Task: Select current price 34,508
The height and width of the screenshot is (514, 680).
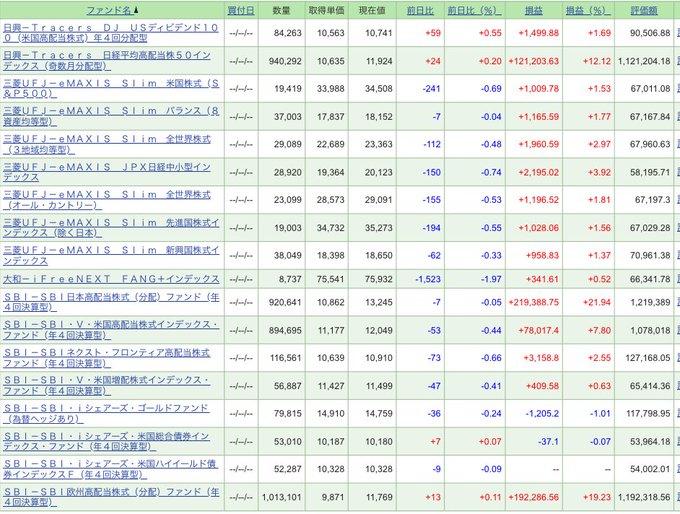Action: pos(379,88)
